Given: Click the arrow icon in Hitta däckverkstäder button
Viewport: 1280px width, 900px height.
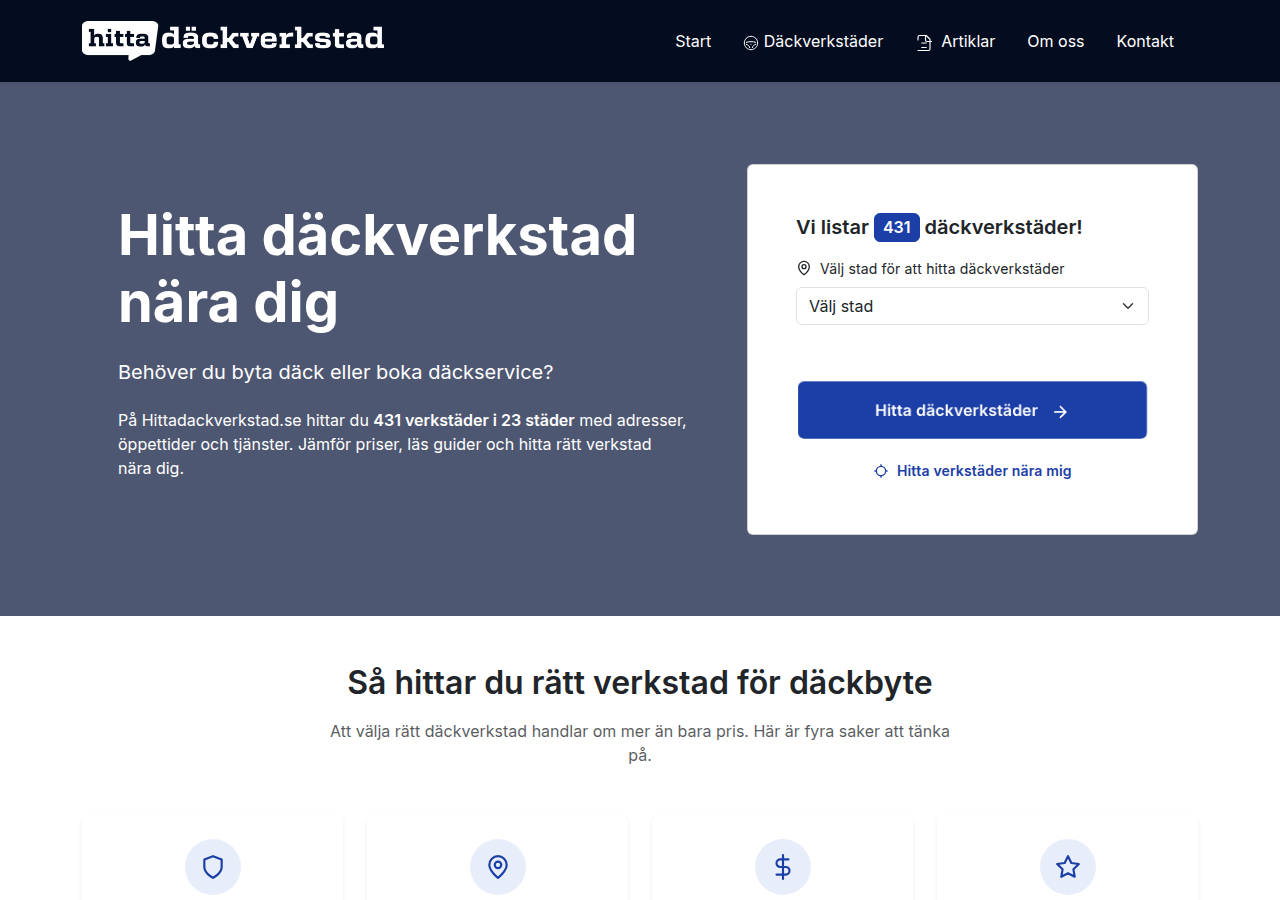Looking at the screenshot, I should [1061, 411].
